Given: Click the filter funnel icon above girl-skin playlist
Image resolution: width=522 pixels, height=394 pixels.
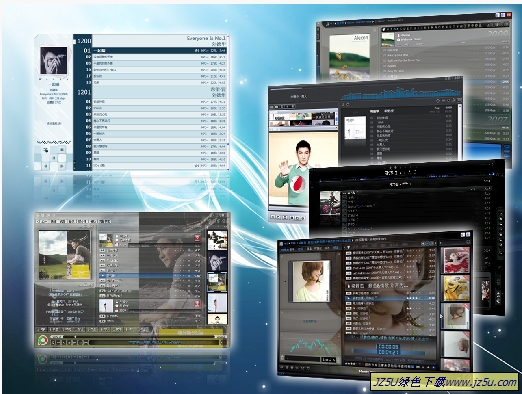Looking at the screenshot, I should 348,247.
